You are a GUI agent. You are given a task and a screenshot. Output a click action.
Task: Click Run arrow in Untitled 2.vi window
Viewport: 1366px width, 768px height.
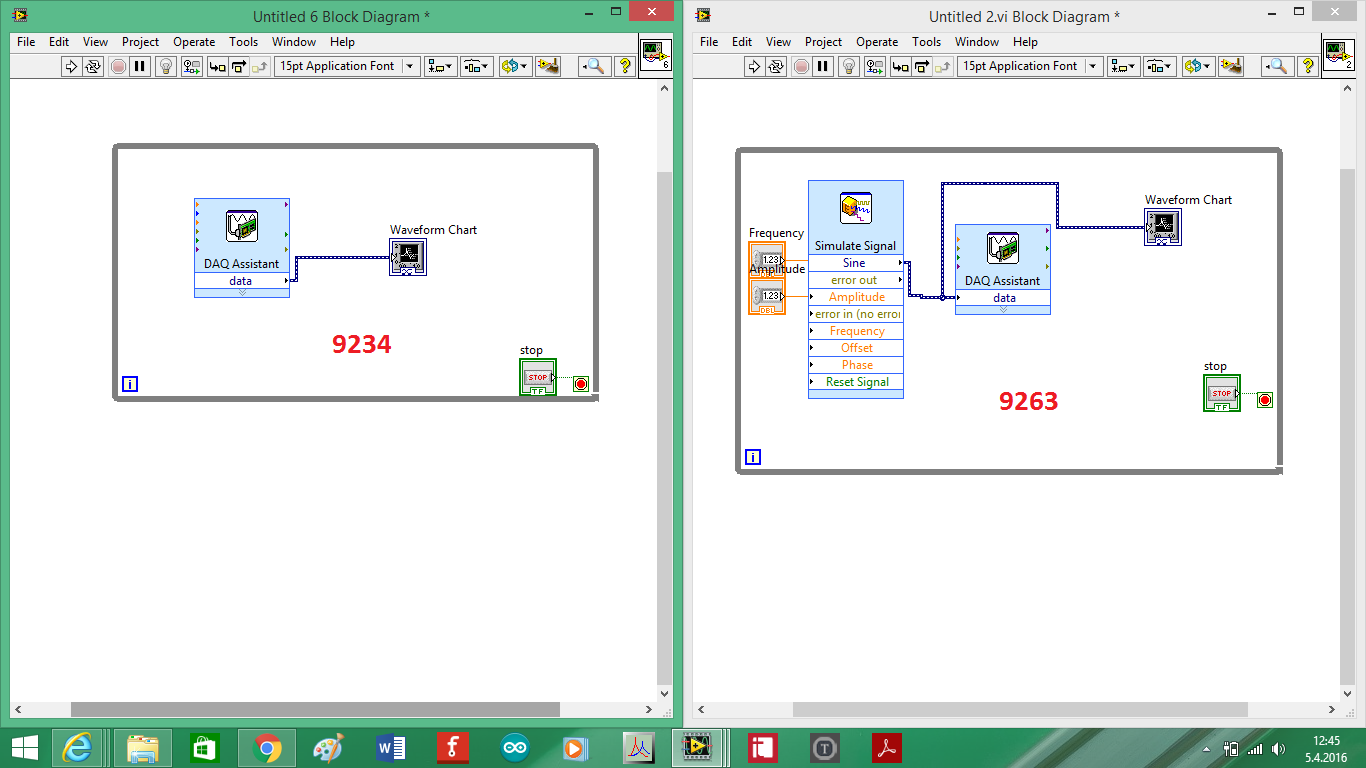(x=754, y=66)
